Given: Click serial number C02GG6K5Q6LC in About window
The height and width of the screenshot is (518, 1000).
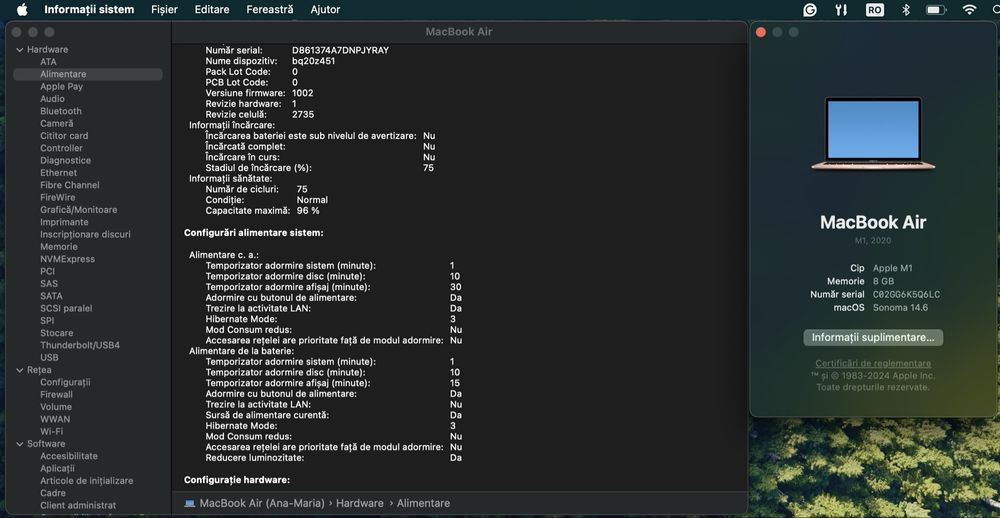Looking at the screenshot, I should pos(906,295).
